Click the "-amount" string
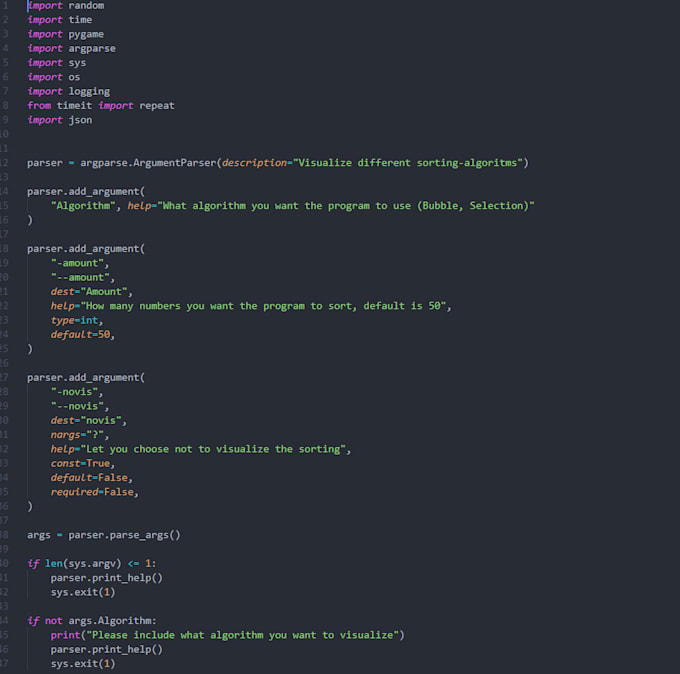 (77, 263)
